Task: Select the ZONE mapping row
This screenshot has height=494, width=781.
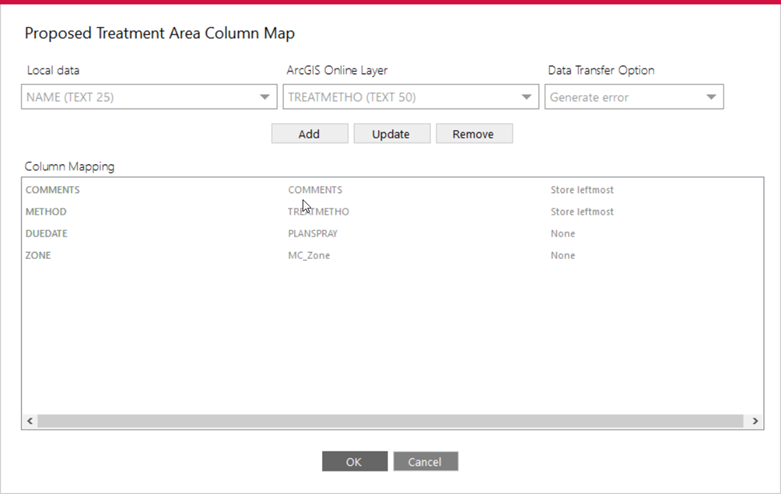Action: tap(392, 255)
